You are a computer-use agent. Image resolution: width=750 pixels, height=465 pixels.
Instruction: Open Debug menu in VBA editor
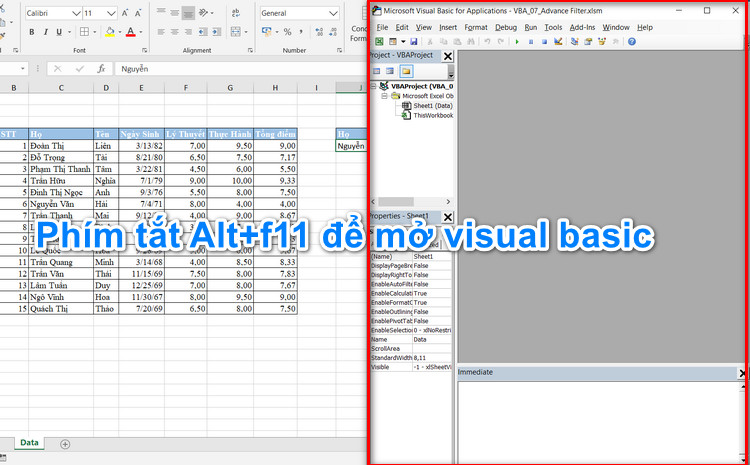pos(506,28)
